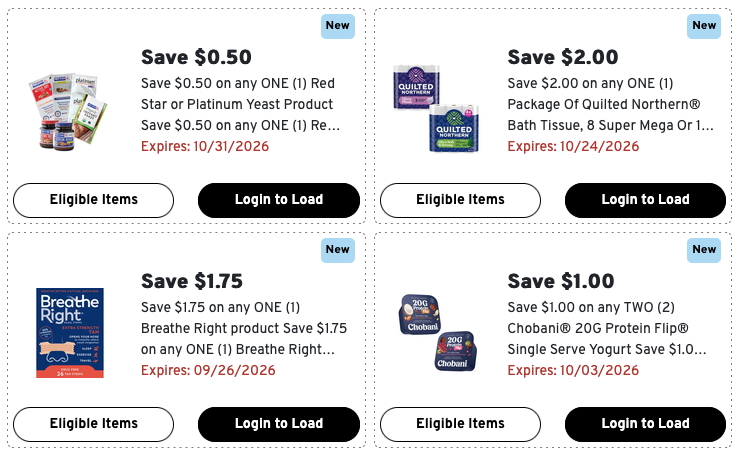This screenshot has width=740, height=450.
Task: Click the Red Star yeast product image
Action: (69, 111)
